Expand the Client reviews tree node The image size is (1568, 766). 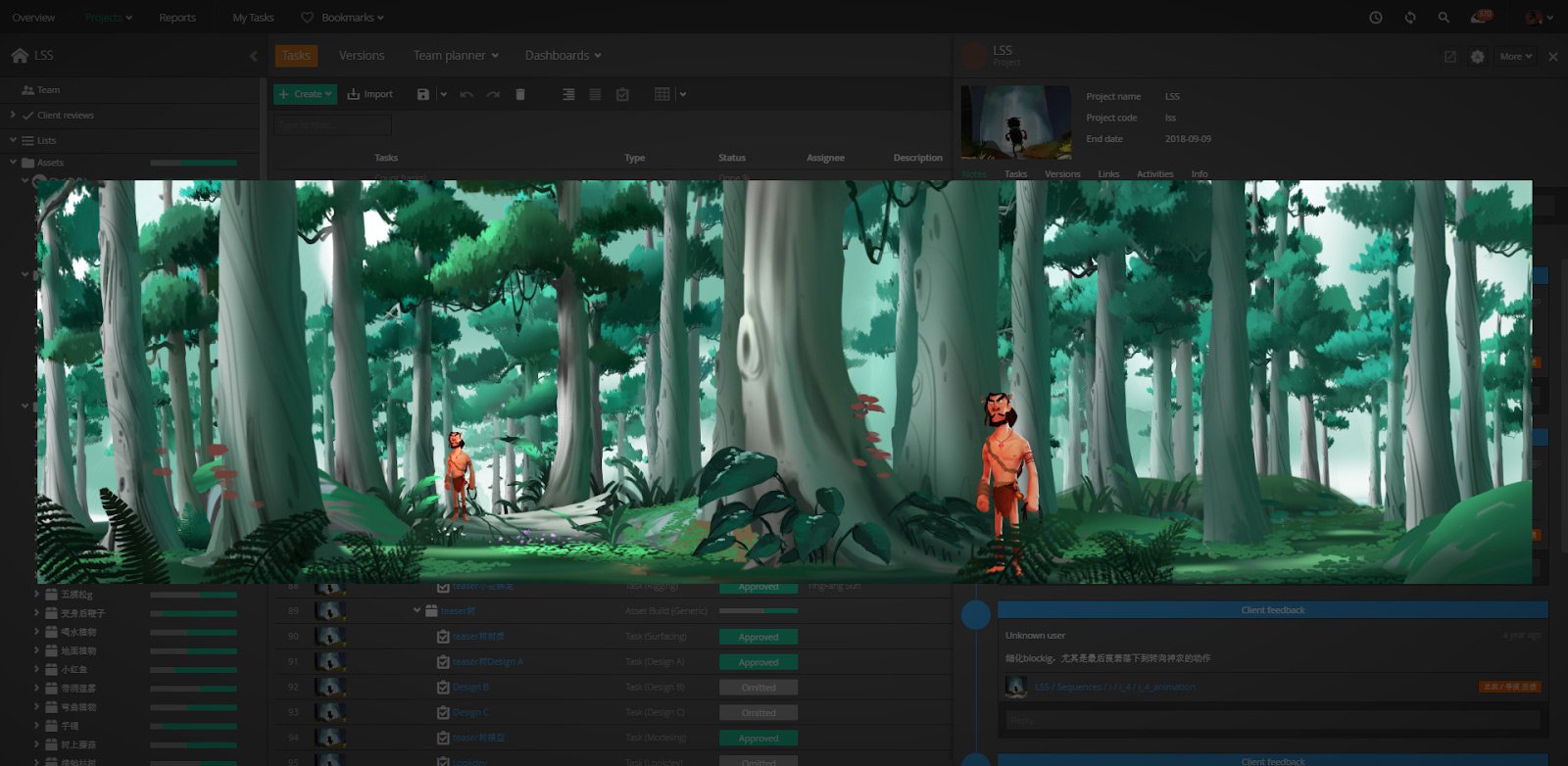pos(13,116)
